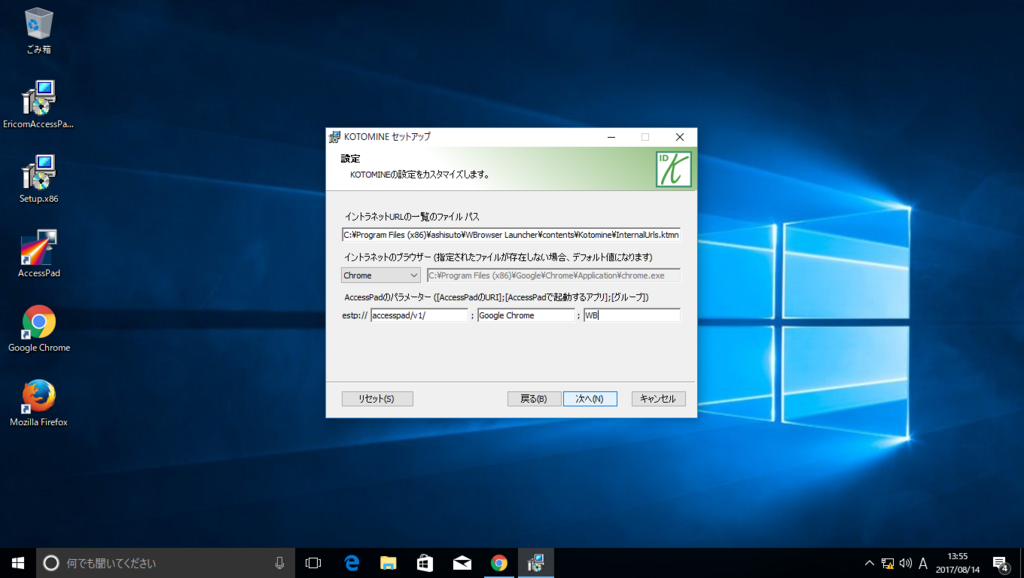Image resolution: width=1024 pixels, height=578 pixels.
Task: Open the Windows Start menu
Action: tap(18, 563)
